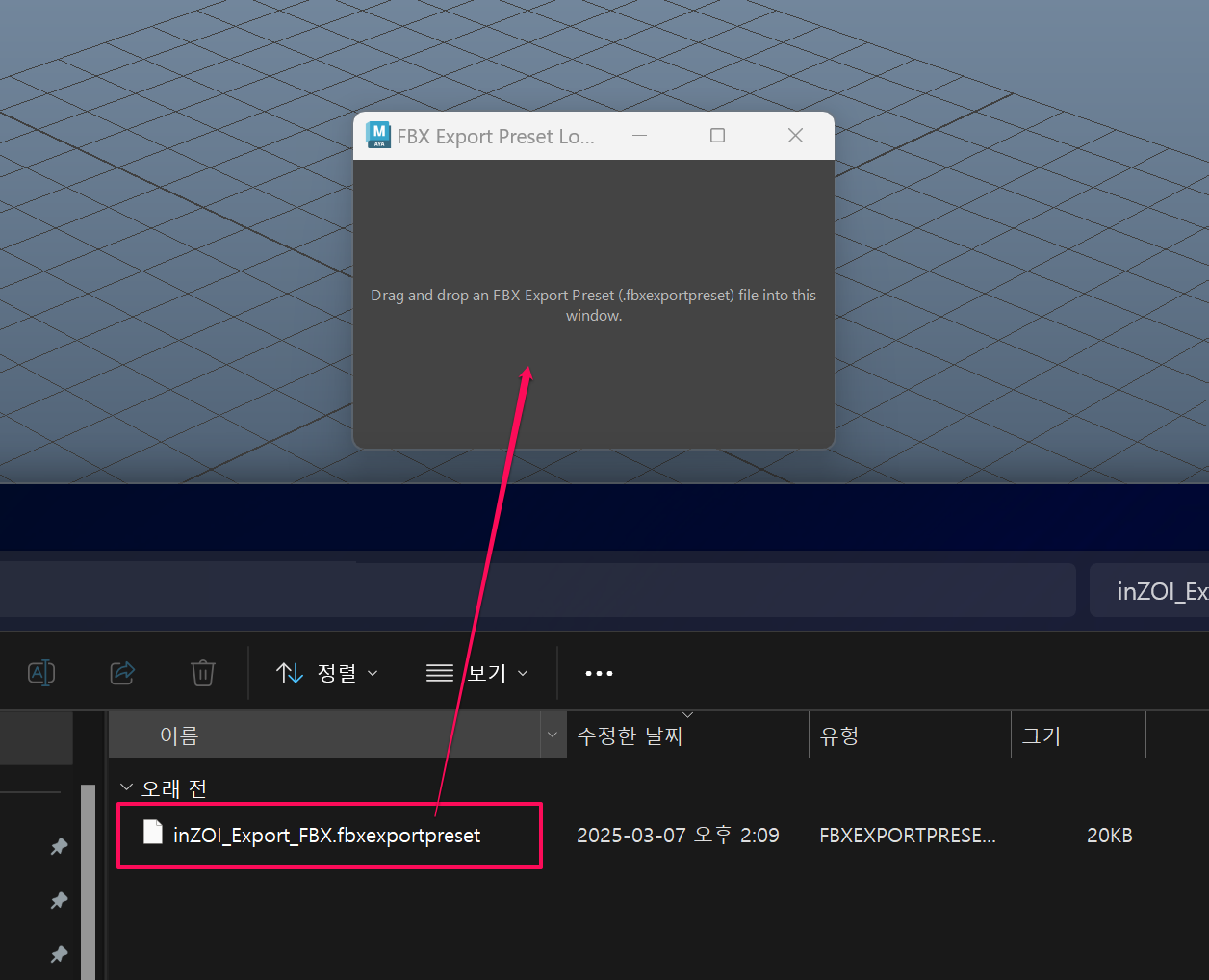1209x980 pixels.
Task: Click the Maya icon in the title bar
Action: click(x=378, y=136)
